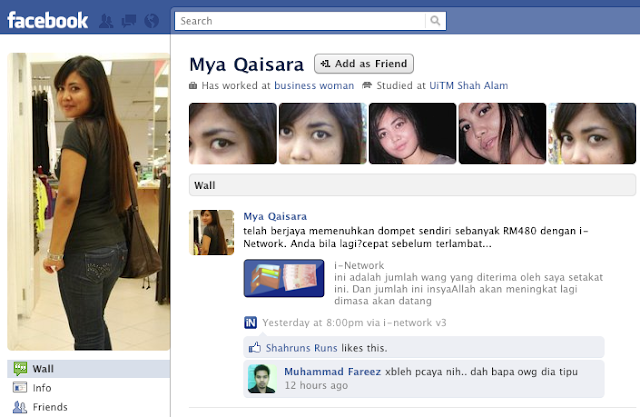The width and height of the screenshot is (640, 417).
Task: Click the Info card icon in sidebar
Action: [20, 387]
